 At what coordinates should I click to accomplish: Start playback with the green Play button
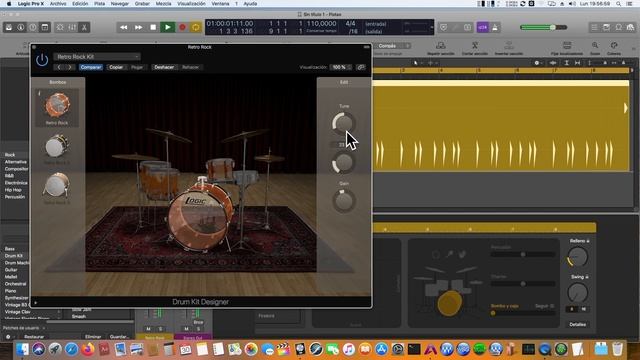(x=167, y=27)
